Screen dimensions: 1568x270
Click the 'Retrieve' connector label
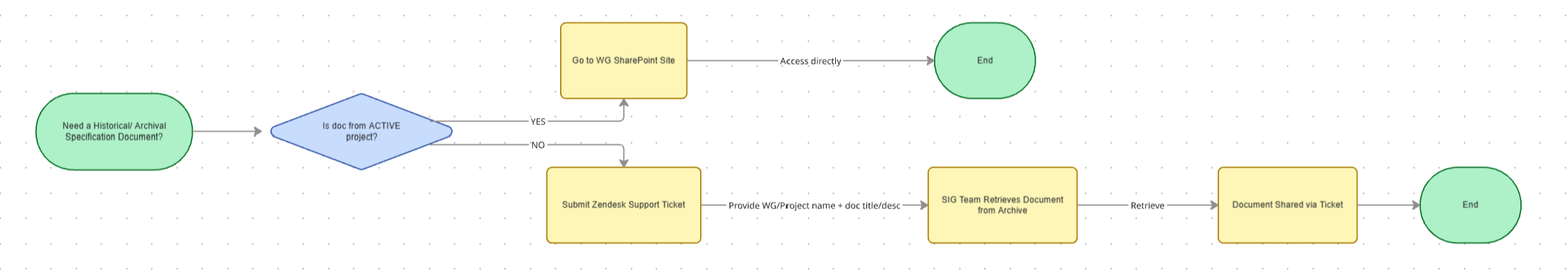click(x=1147, y=205)
